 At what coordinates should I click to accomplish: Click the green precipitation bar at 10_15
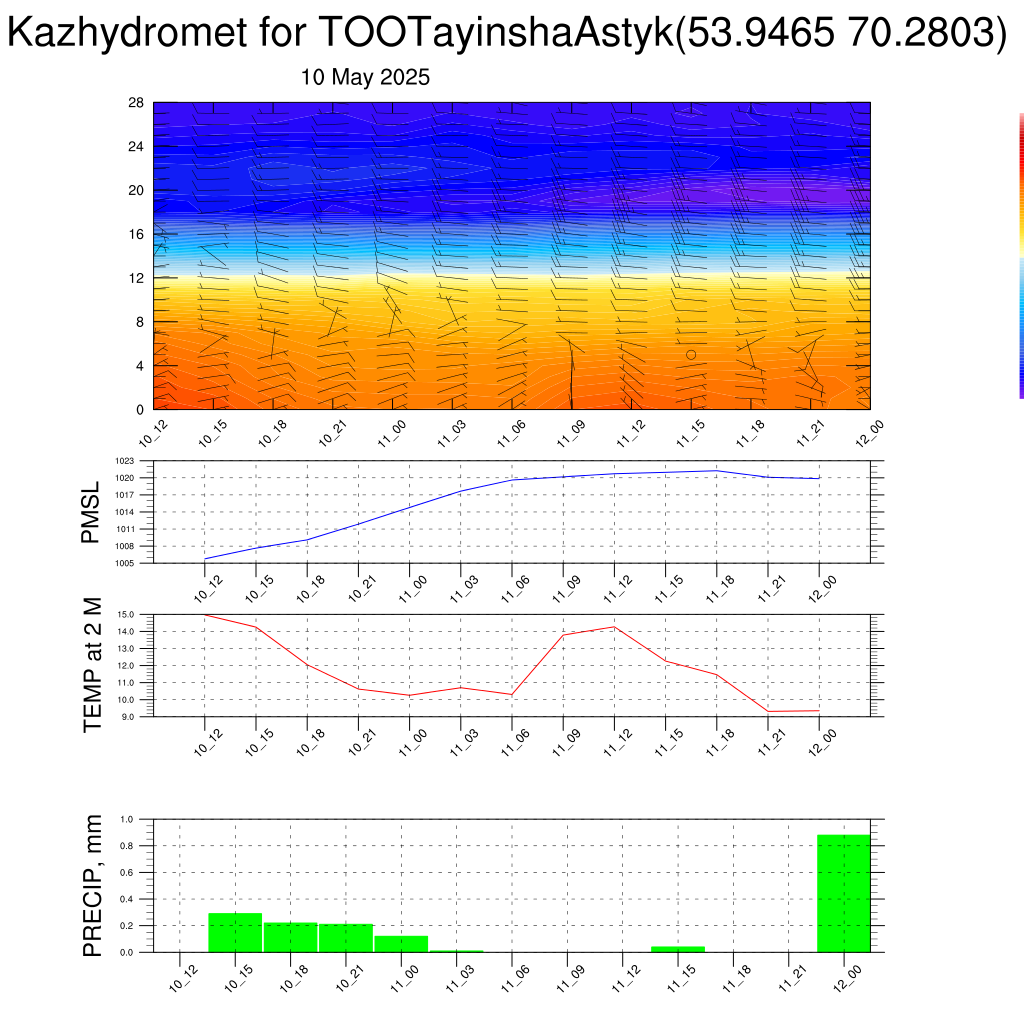click(x=235, y=933)
